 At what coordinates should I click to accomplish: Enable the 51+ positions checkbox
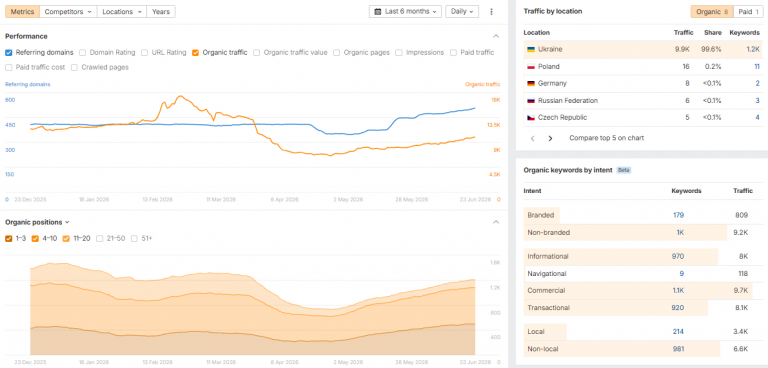(x=134, y=239)
